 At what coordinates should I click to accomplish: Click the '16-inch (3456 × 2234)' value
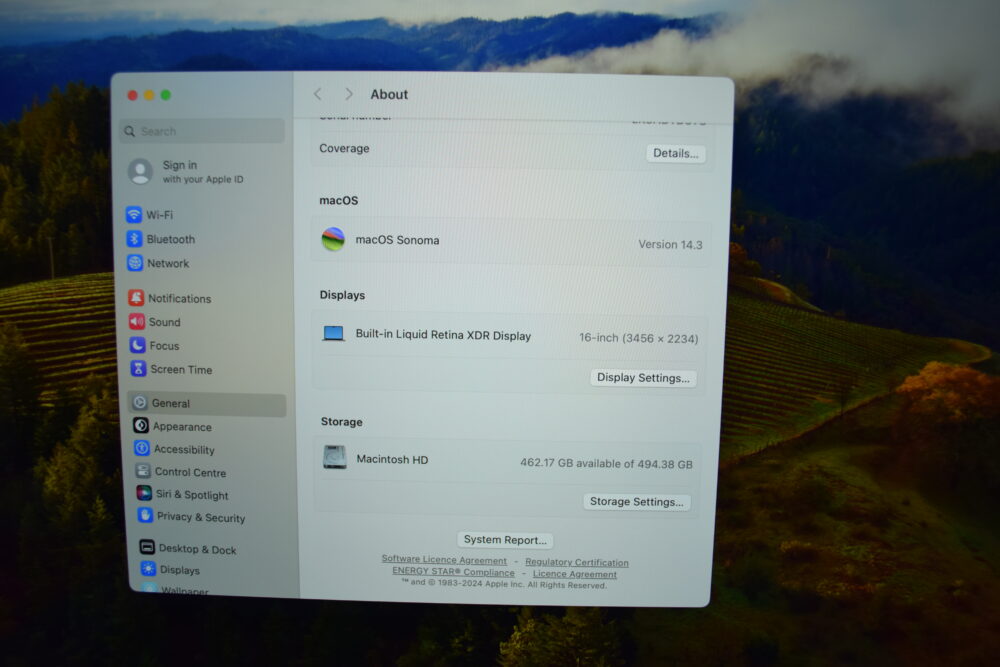point(638,338)
